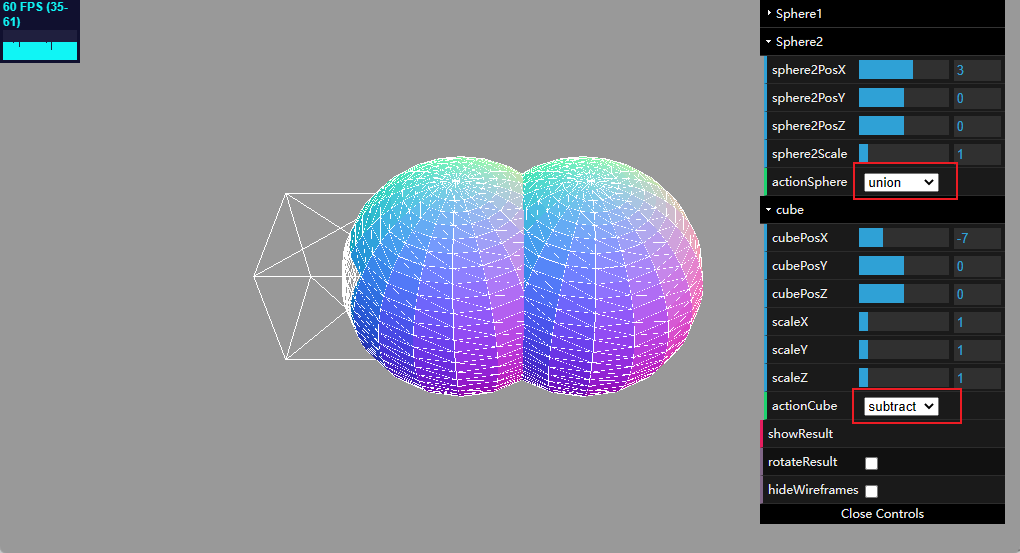Viewport: 1020px width, 553px height.
Task: Click the showResult button
Action: click(800, 434)
